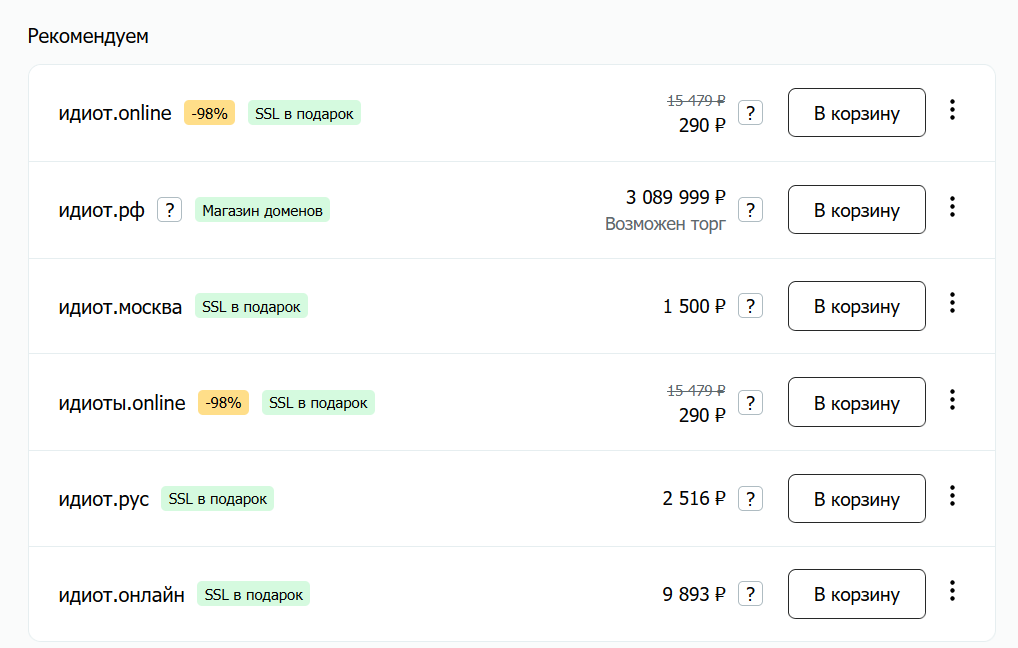Click the -98% discount badge for идиот.online
Screen dimensions: 1018x648
[210, 113]
